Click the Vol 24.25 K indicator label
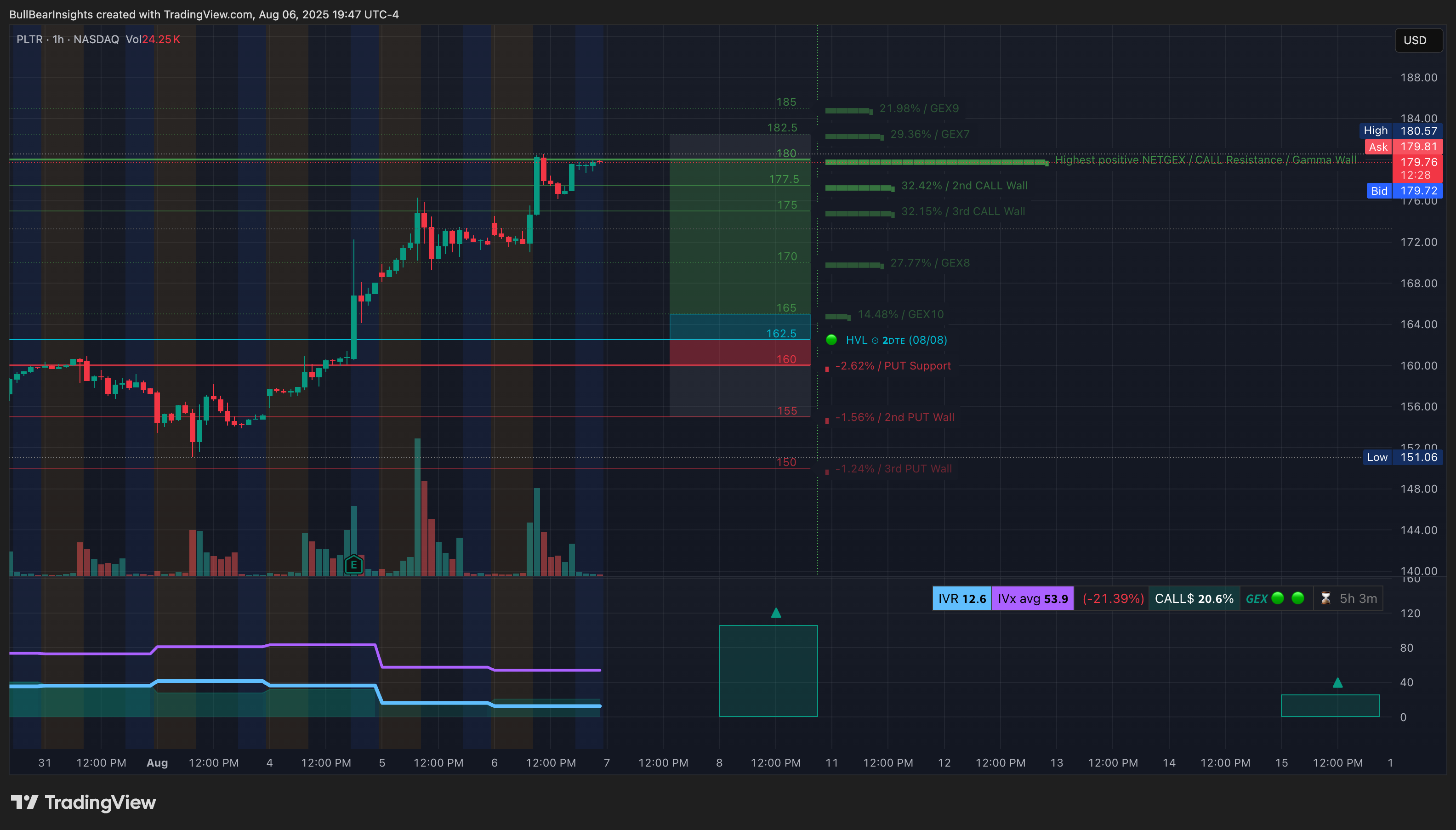This screenshot has height=830, width=1456. point(153,40)
